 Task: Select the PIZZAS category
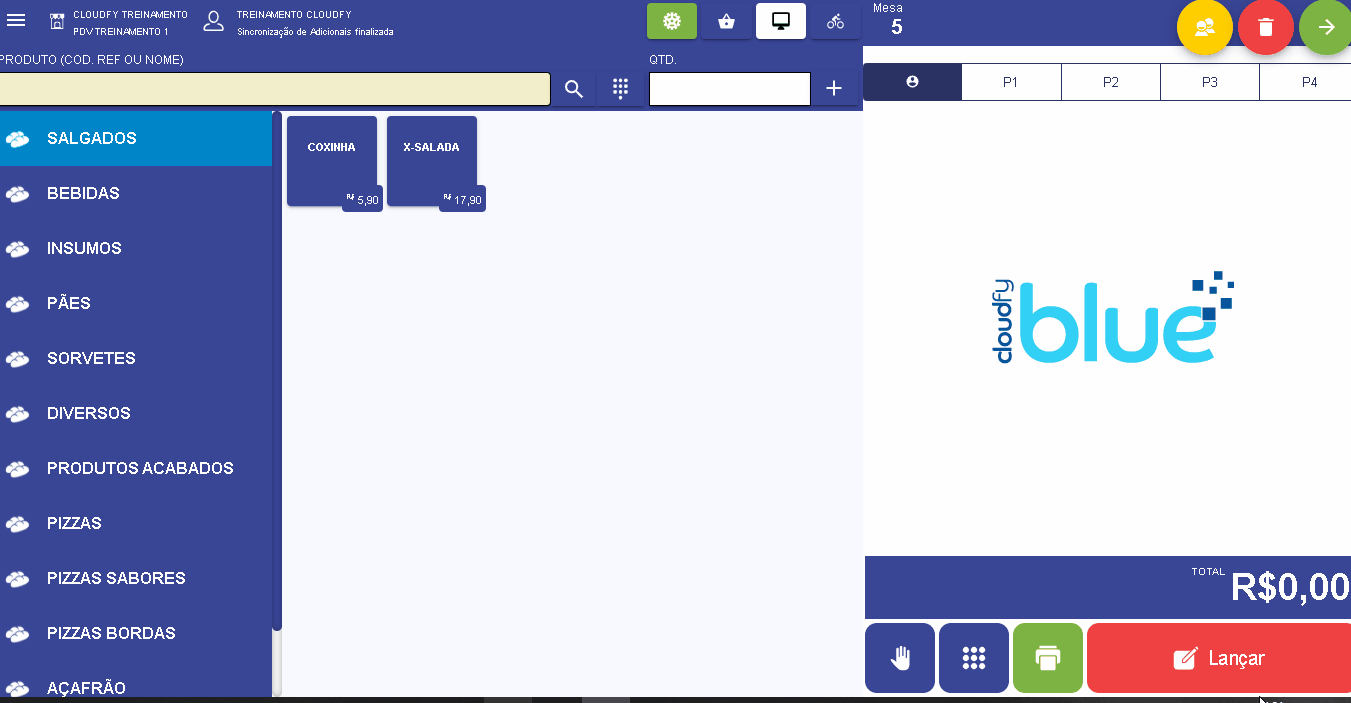136,523
